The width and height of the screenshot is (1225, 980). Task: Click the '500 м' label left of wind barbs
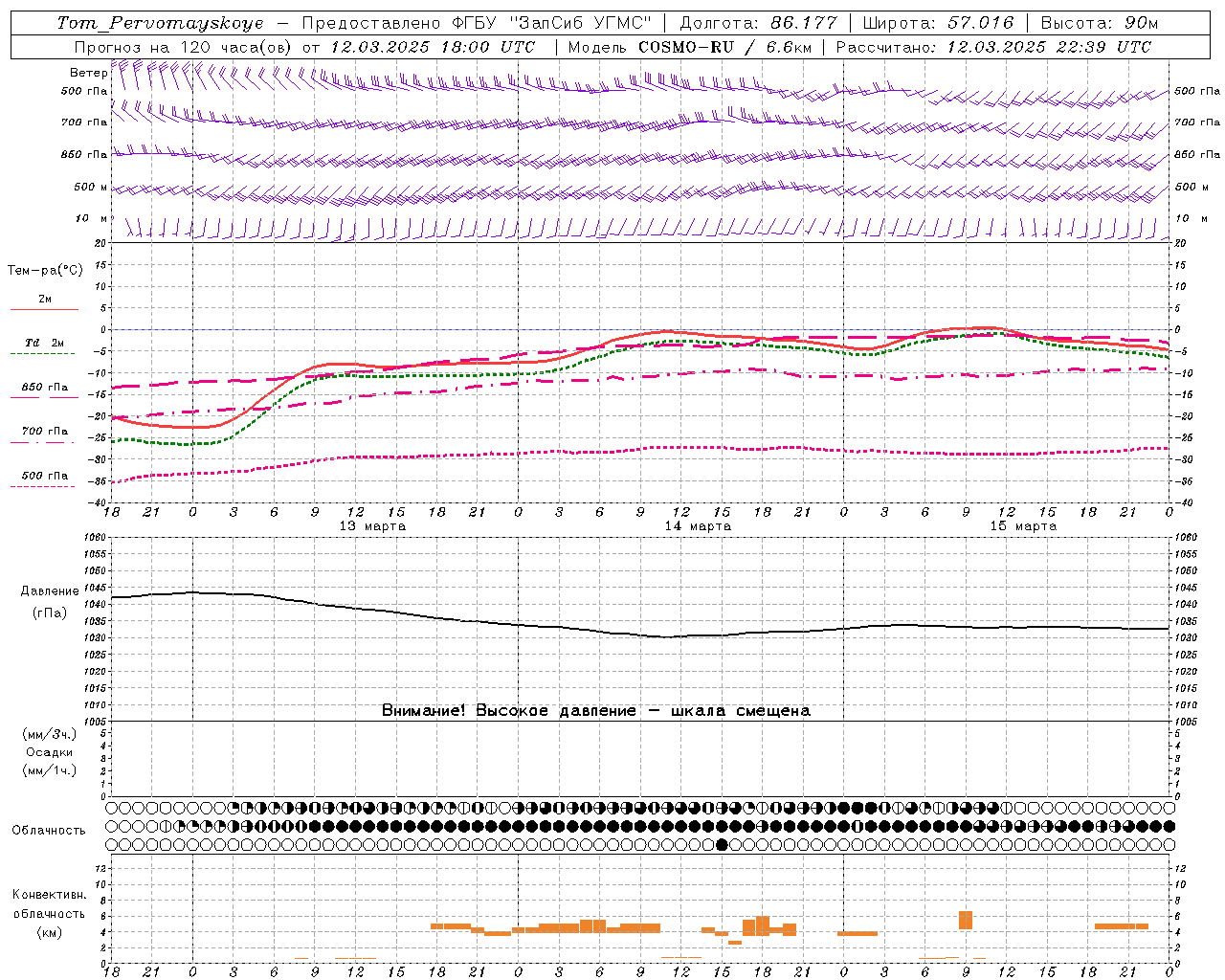pos(91,187)
